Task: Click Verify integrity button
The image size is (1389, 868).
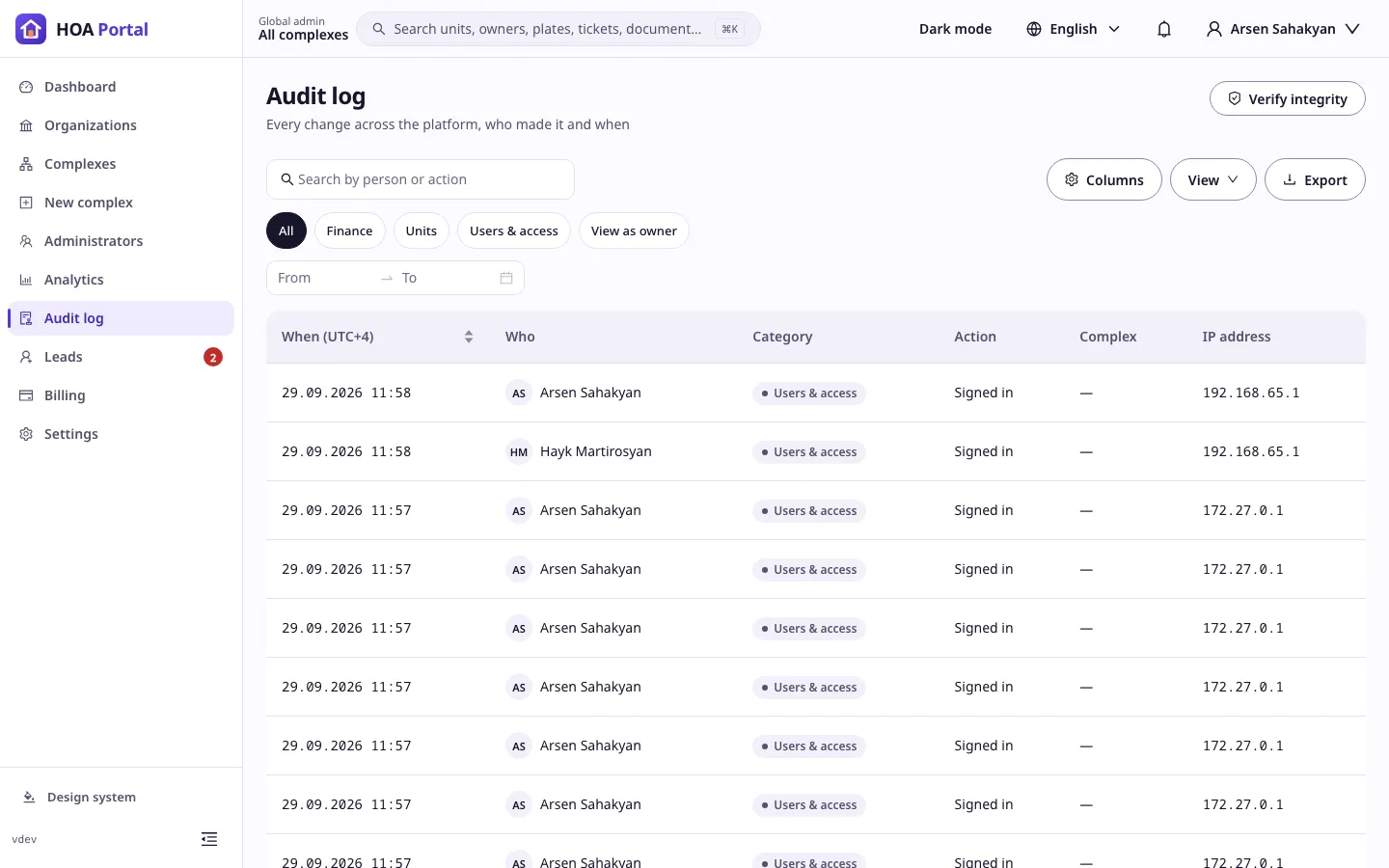Action: 1288,98
